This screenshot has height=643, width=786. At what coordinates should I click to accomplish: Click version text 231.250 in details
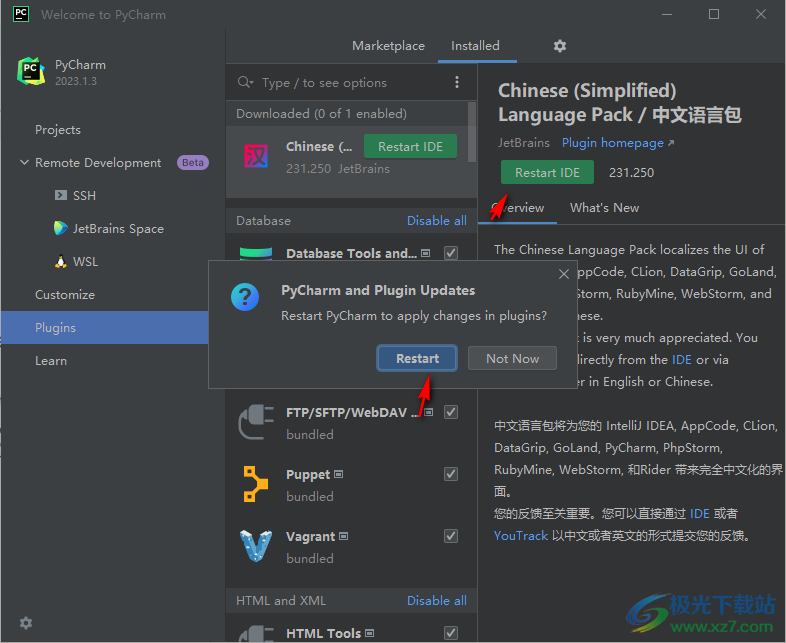pos(631,173)
